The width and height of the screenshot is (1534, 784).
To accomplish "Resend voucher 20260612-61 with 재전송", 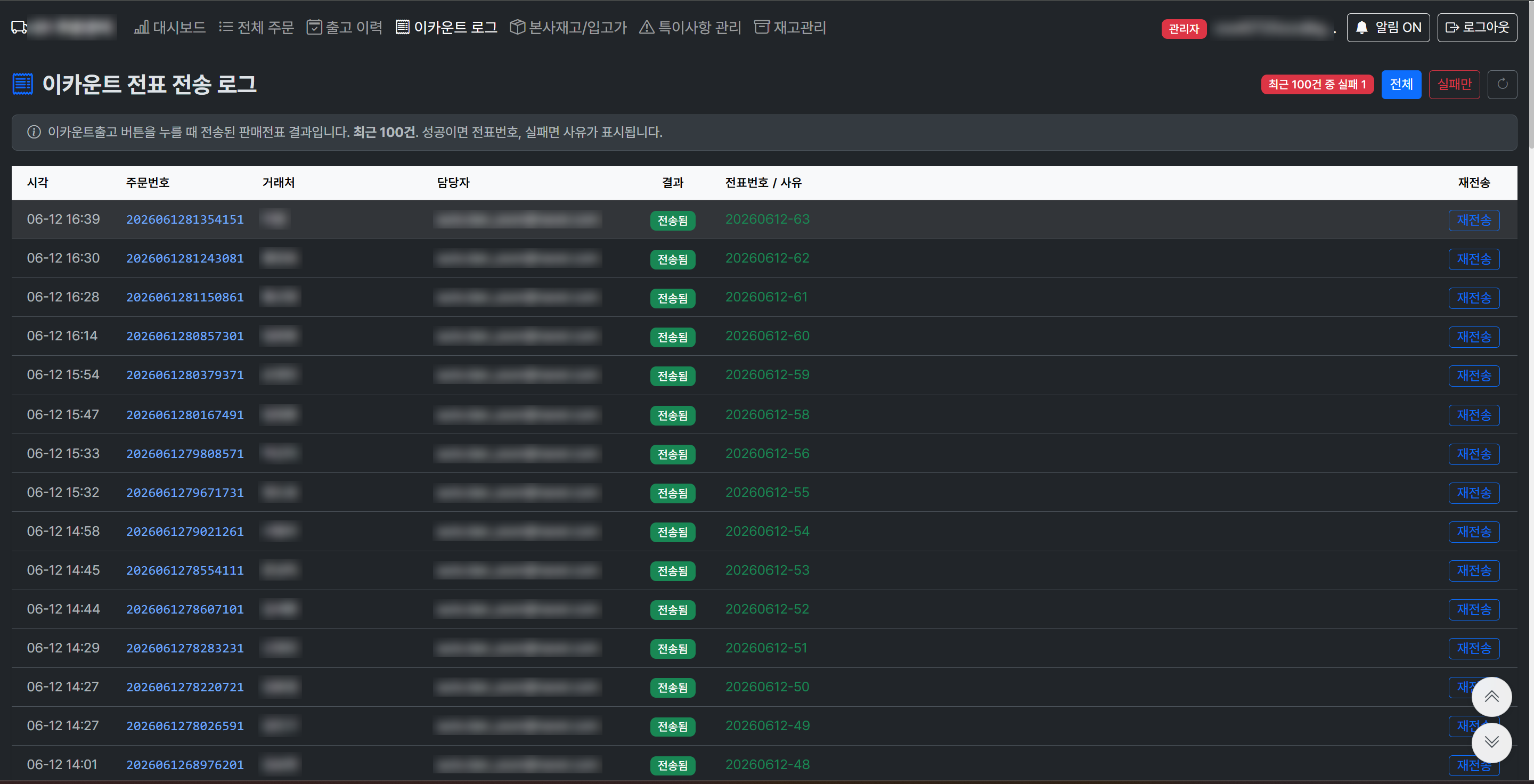I will pos(1473,298).
